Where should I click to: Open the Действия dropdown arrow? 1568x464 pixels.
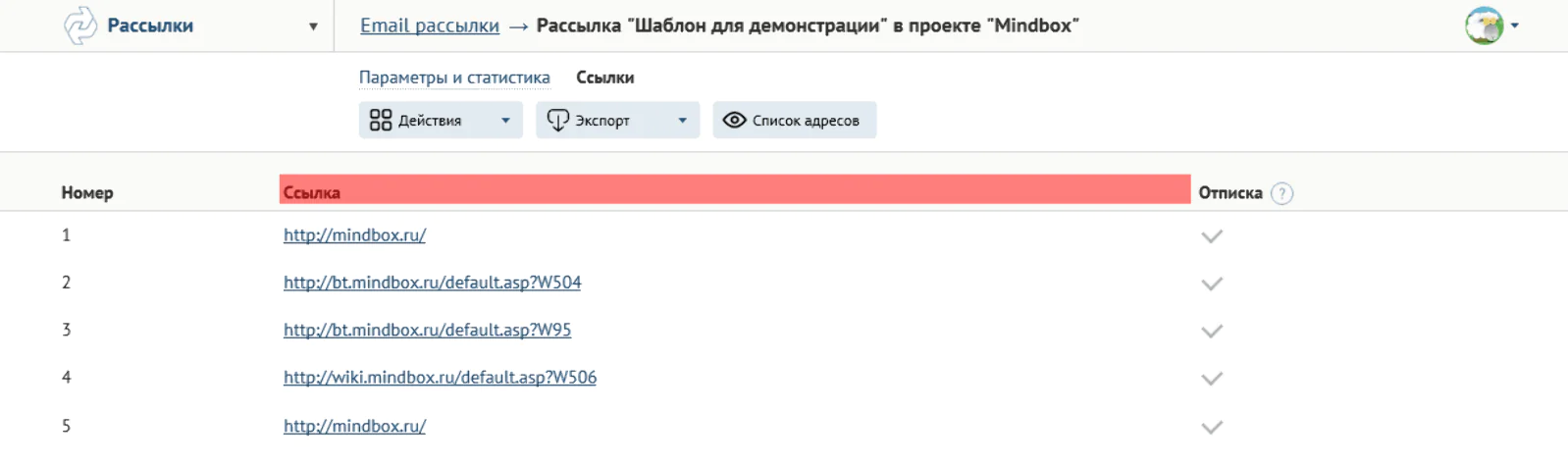click(x=505, y=121)
